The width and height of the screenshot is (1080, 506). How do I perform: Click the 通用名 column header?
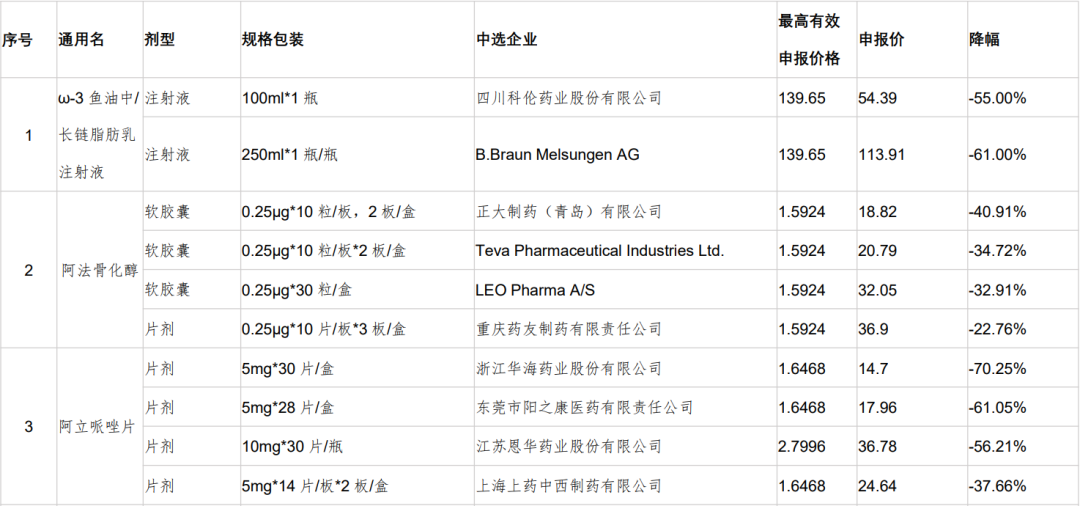point(81,40)
